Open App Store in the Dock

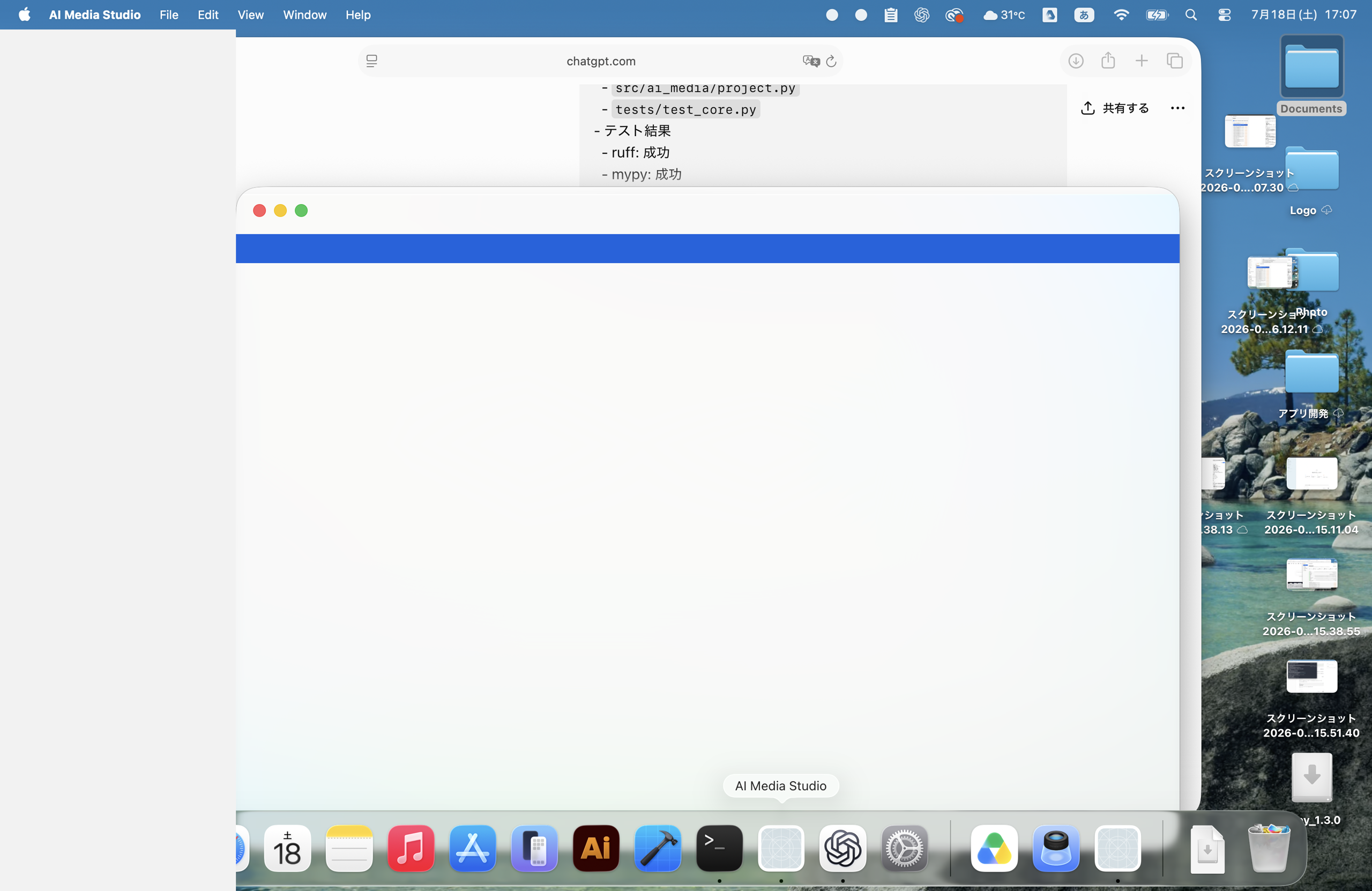[x=472, y=848]
